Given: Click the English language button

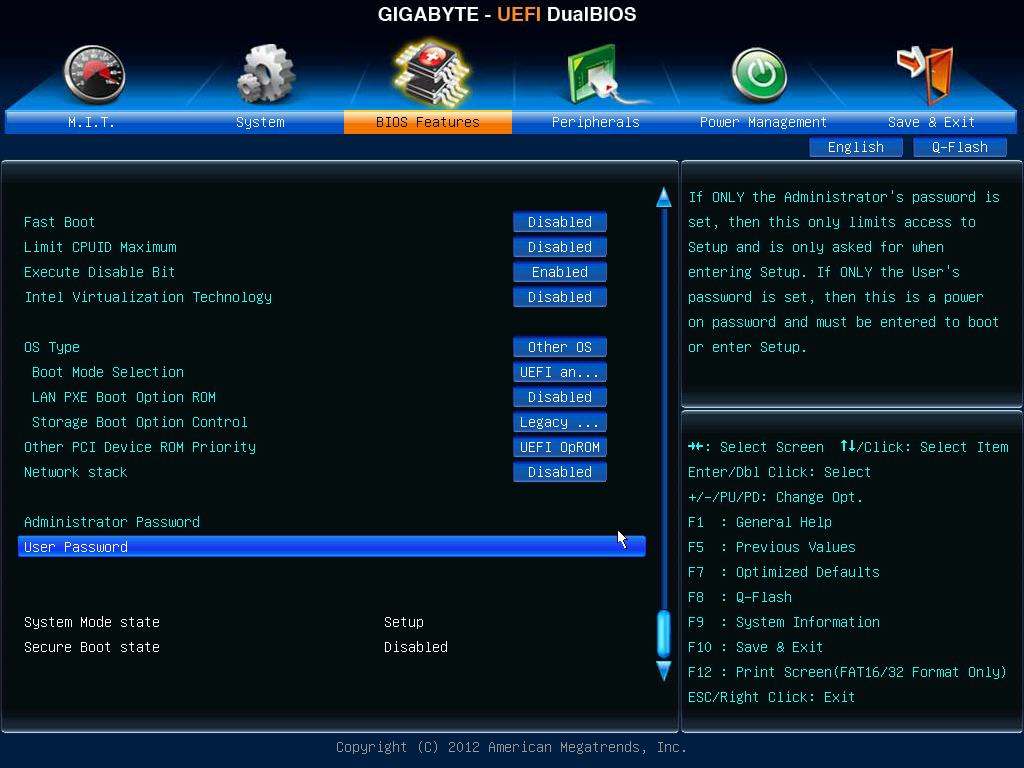Looking at the screenshot, I should pyautogui.click(x=856, y=147).
